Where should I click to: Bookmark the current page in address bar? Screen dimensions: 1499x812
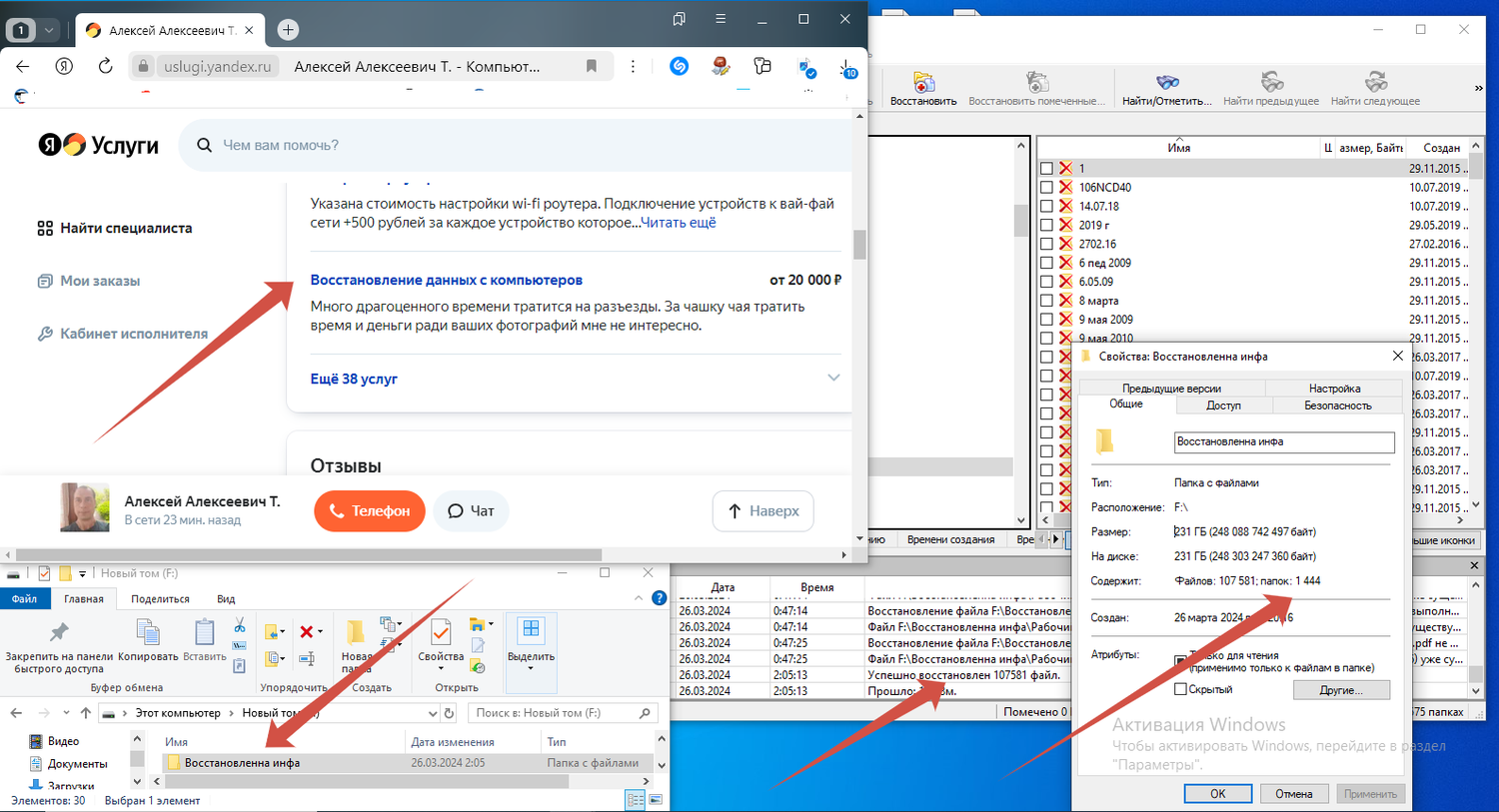(592, 66)
